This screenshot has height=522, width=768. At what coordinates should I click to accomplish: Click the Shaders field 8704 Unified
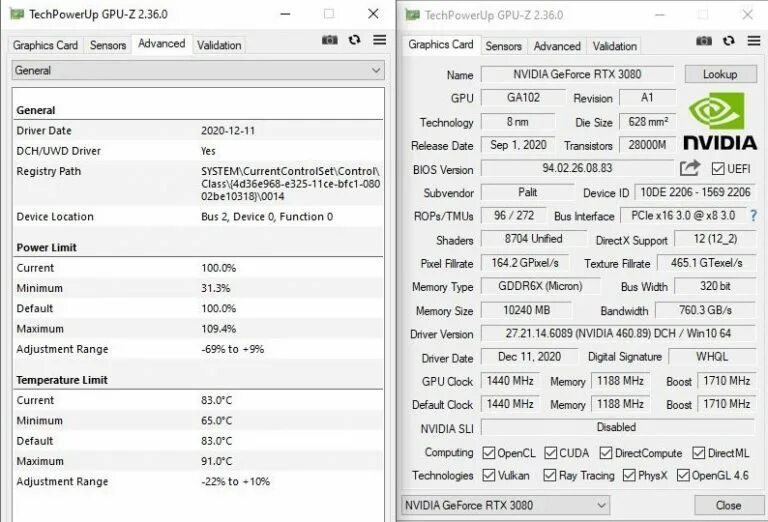pos(533,239)
